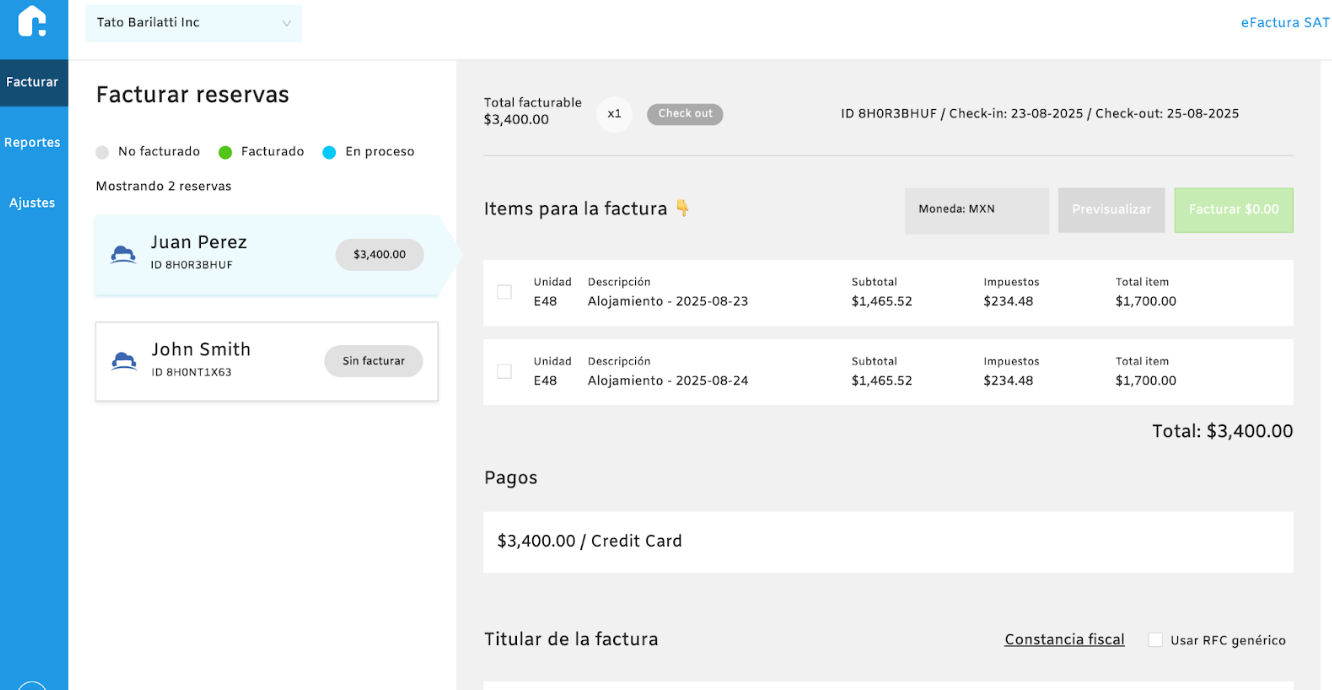Click the Previsualizar button
1332x690 pixels.
(x=1111, y=210)
